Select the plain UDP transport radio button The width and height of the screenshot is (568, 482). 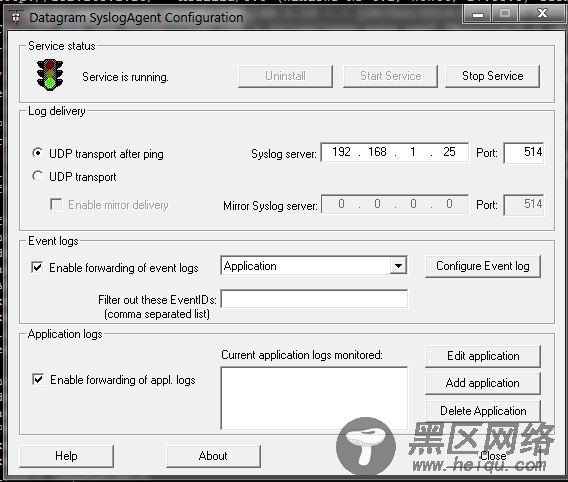pos(37,176)
